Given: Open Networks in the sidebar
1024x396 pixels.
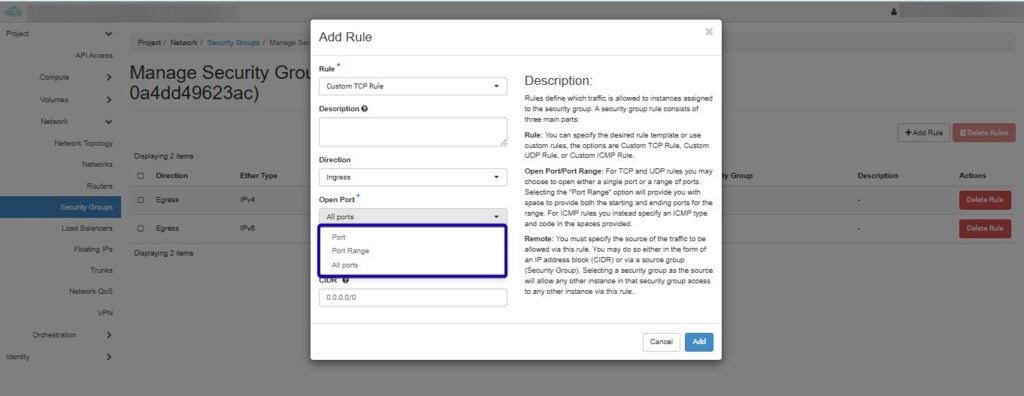Looking at the screenshot, I should [97, 164].
